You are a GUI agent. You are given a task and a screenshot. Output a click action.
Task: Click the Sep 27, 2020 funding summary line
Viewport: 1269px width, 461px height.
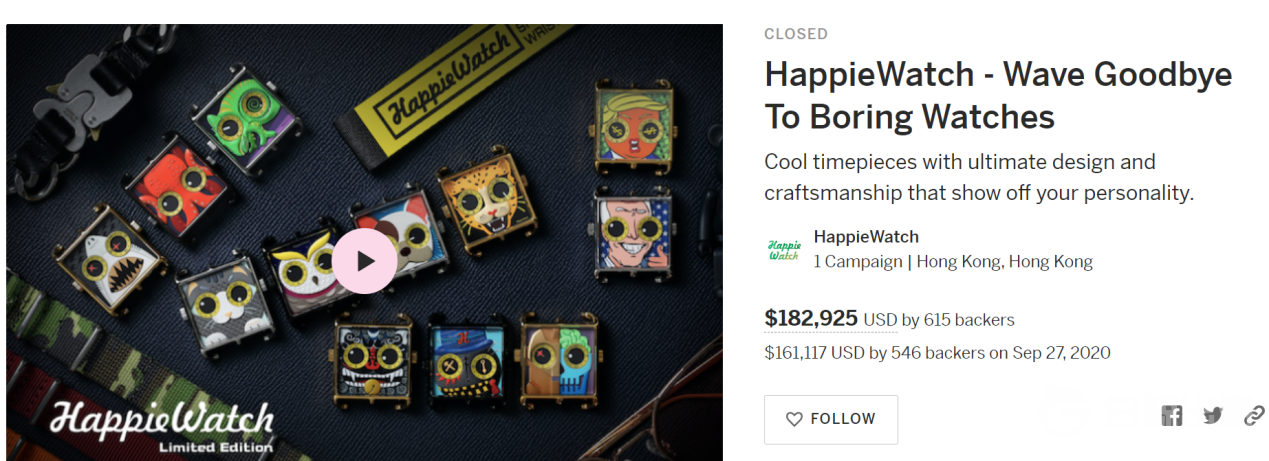pyautogui.click(x=937, y=352)
